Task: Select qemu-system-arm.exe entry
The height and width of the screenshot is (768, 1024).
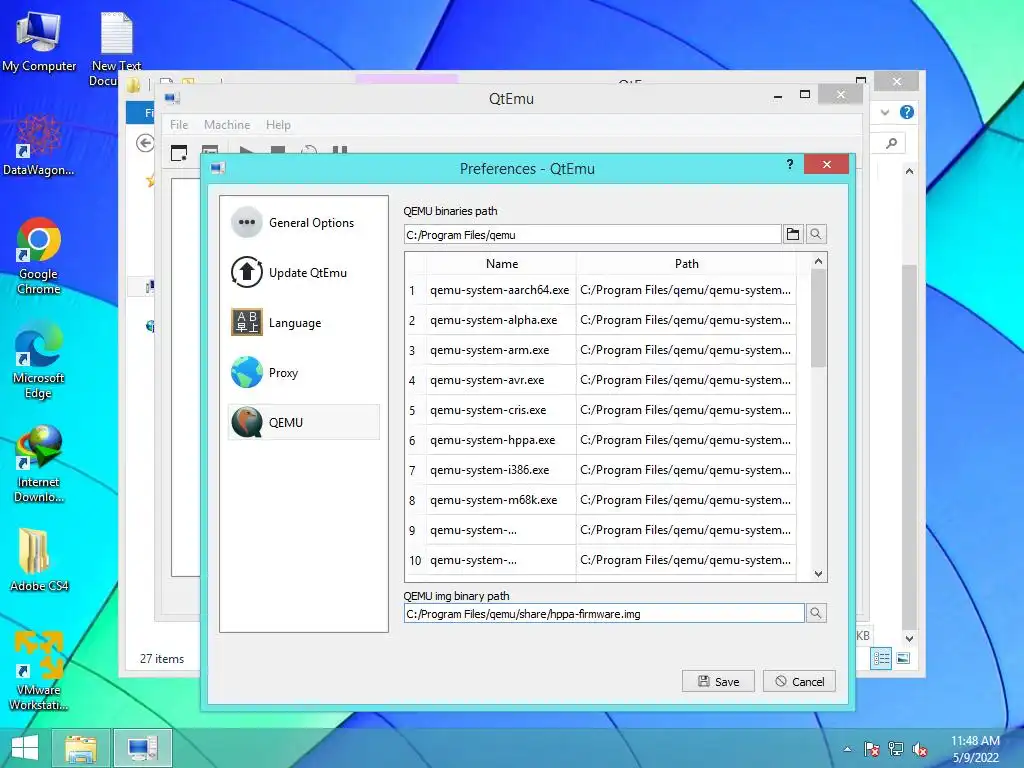Action: 500,350
